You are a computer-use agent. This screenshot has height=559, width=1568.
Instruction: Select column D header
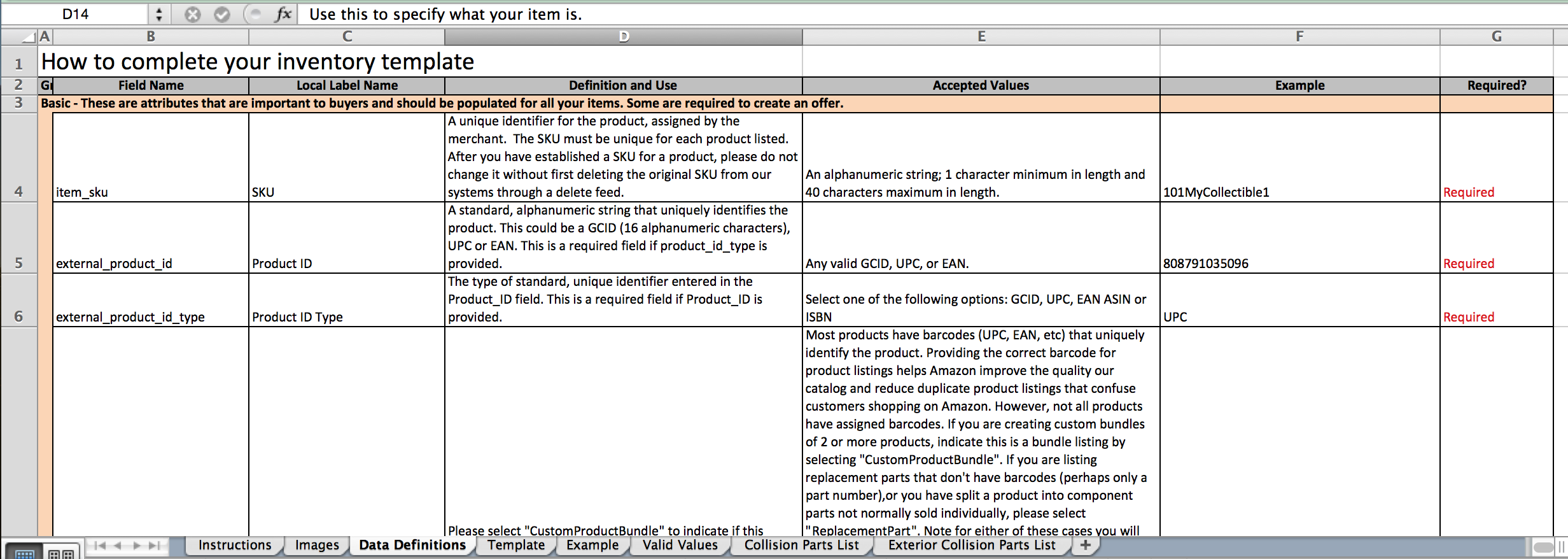click(x=624, y=37)
